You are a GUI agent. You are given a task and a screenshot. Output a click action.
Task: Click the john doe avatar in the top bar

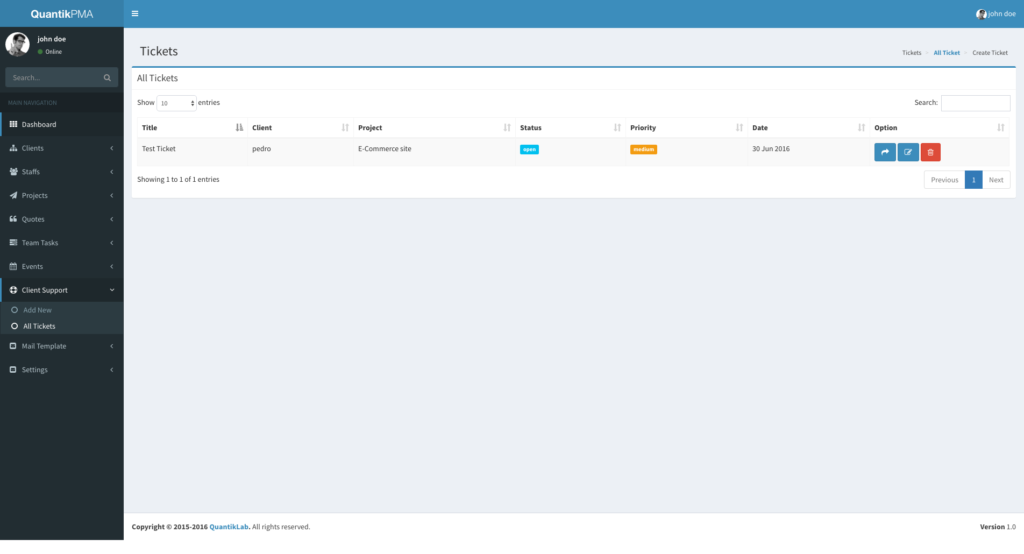pos(981,14)
